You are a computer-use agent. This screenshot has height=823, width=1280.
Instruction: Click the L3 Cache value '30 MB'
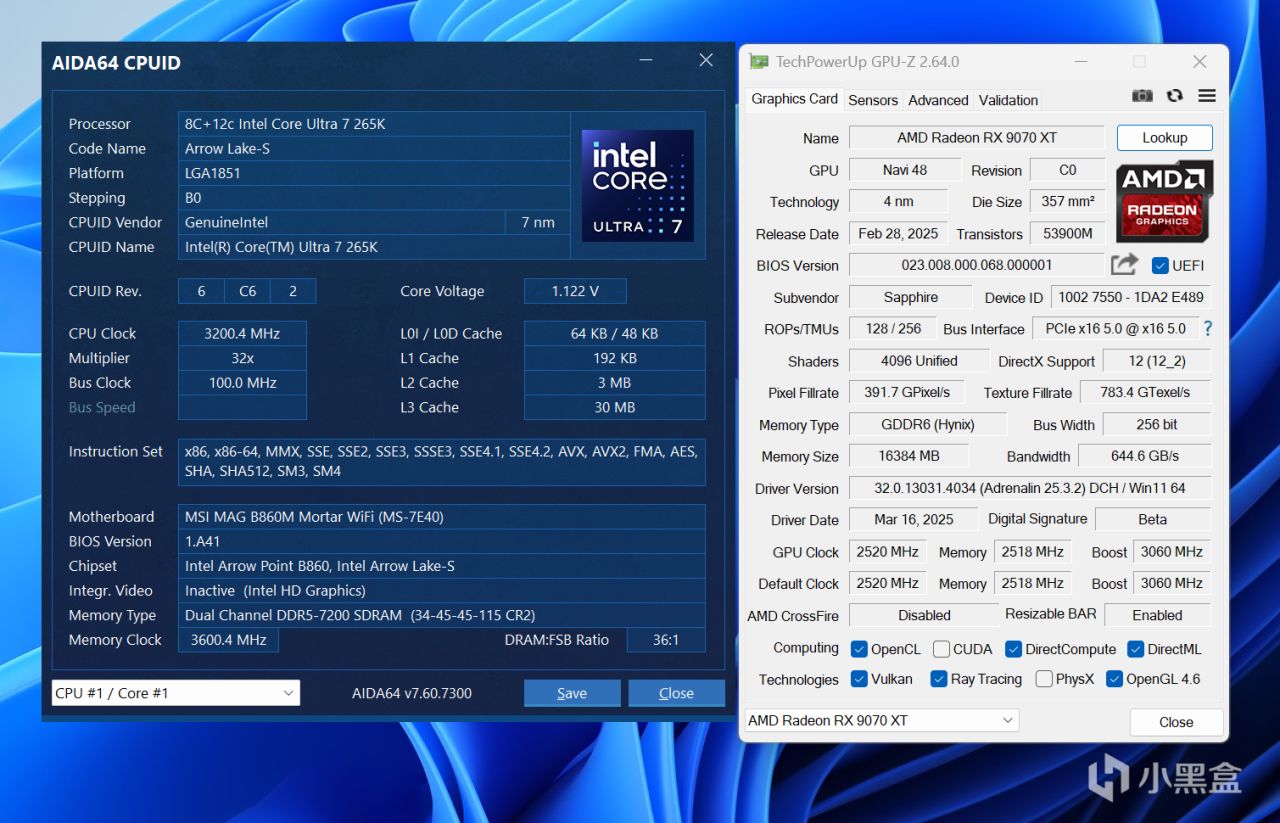pyautogui.click(x=615, y=407)
